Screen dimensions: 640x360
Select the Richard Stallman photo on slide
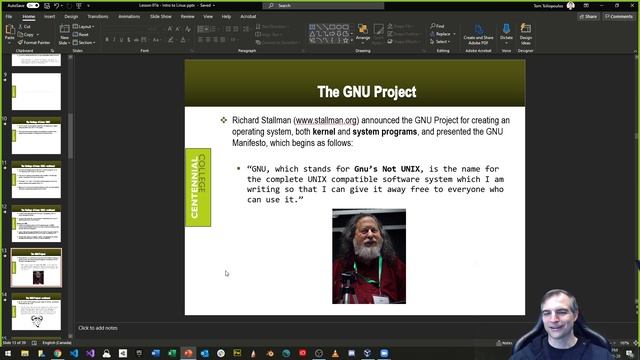pos(369,256)
